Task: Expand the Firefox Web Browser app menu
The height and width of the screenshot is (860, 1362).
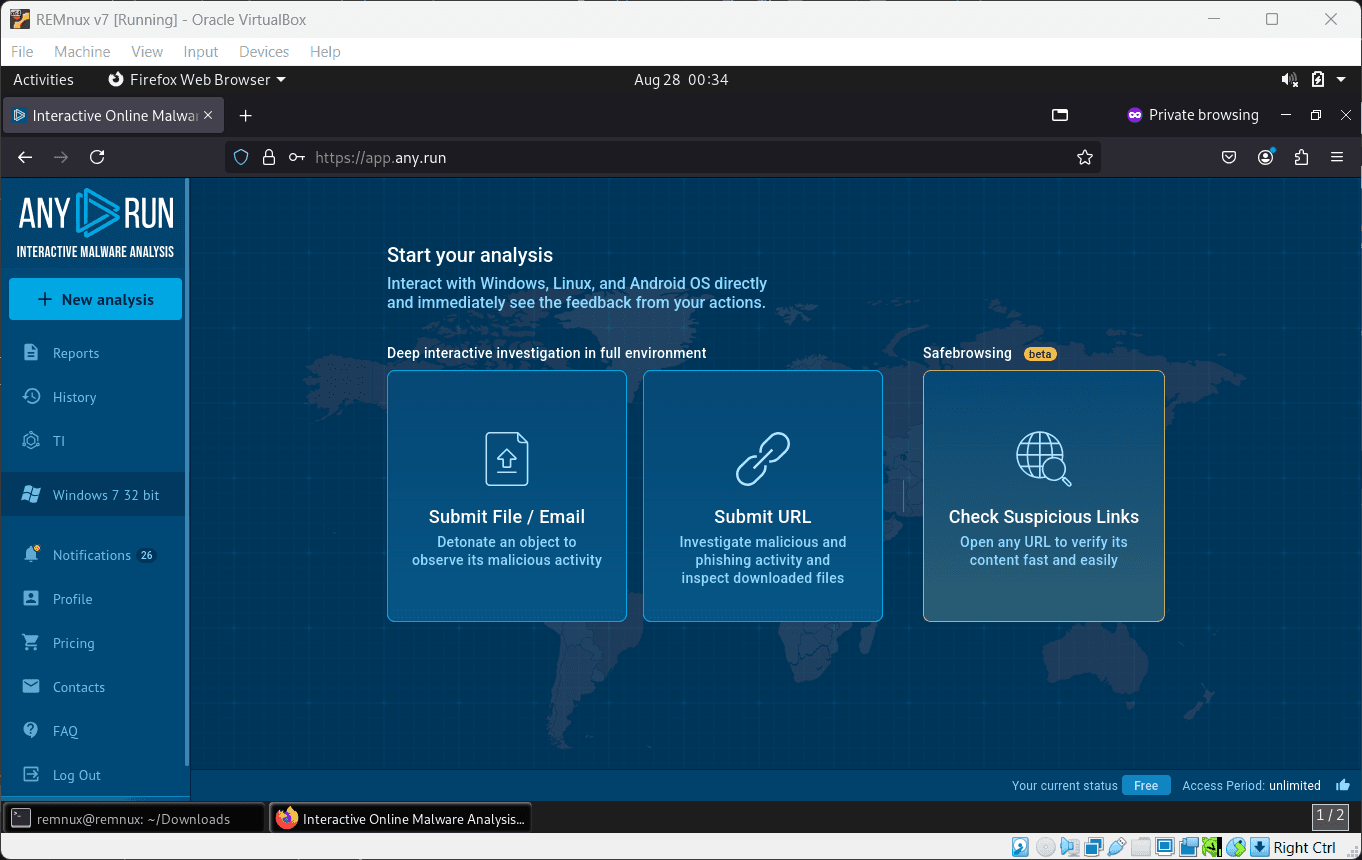Action: tap(196, 80)
